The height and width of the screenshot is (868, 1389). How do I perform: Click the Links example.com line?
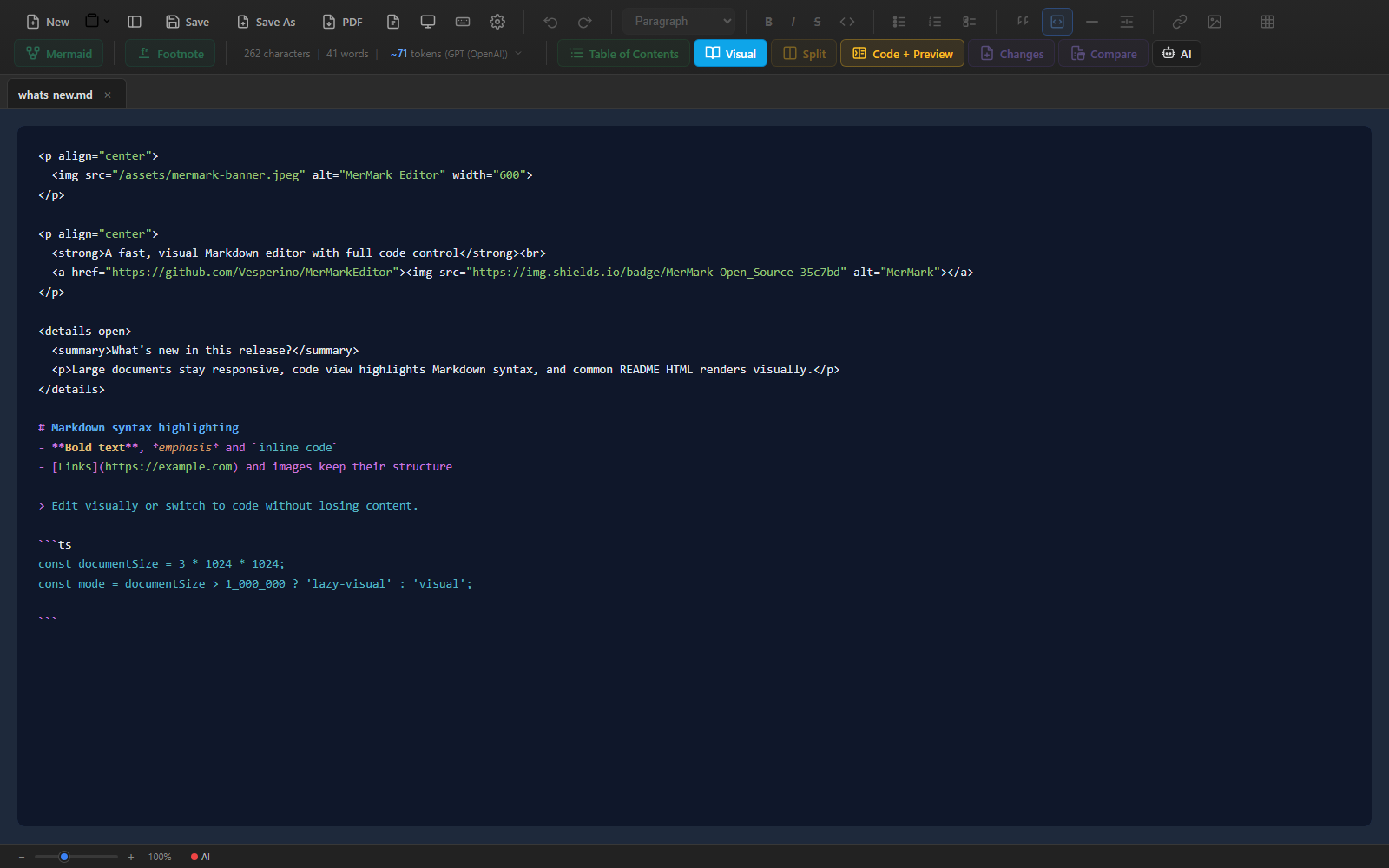tap(246, 467)
